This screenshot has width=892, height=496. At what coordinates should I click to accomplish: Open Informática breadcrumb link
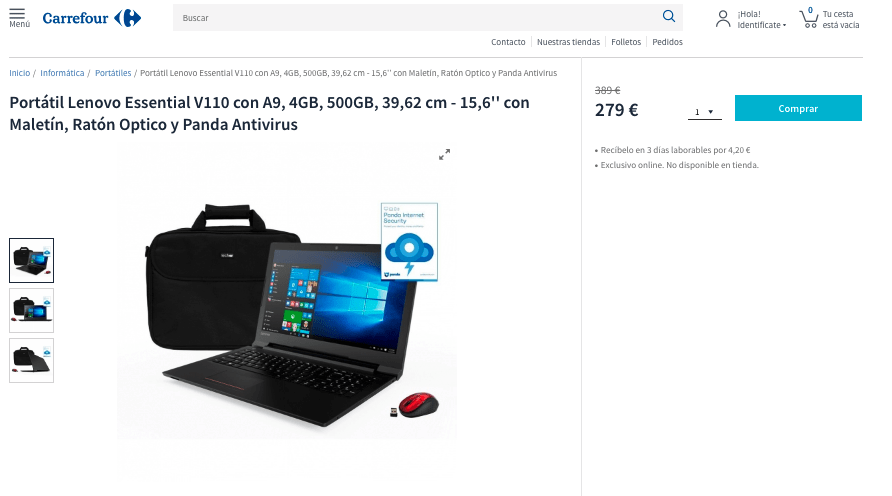click(62, 73)
